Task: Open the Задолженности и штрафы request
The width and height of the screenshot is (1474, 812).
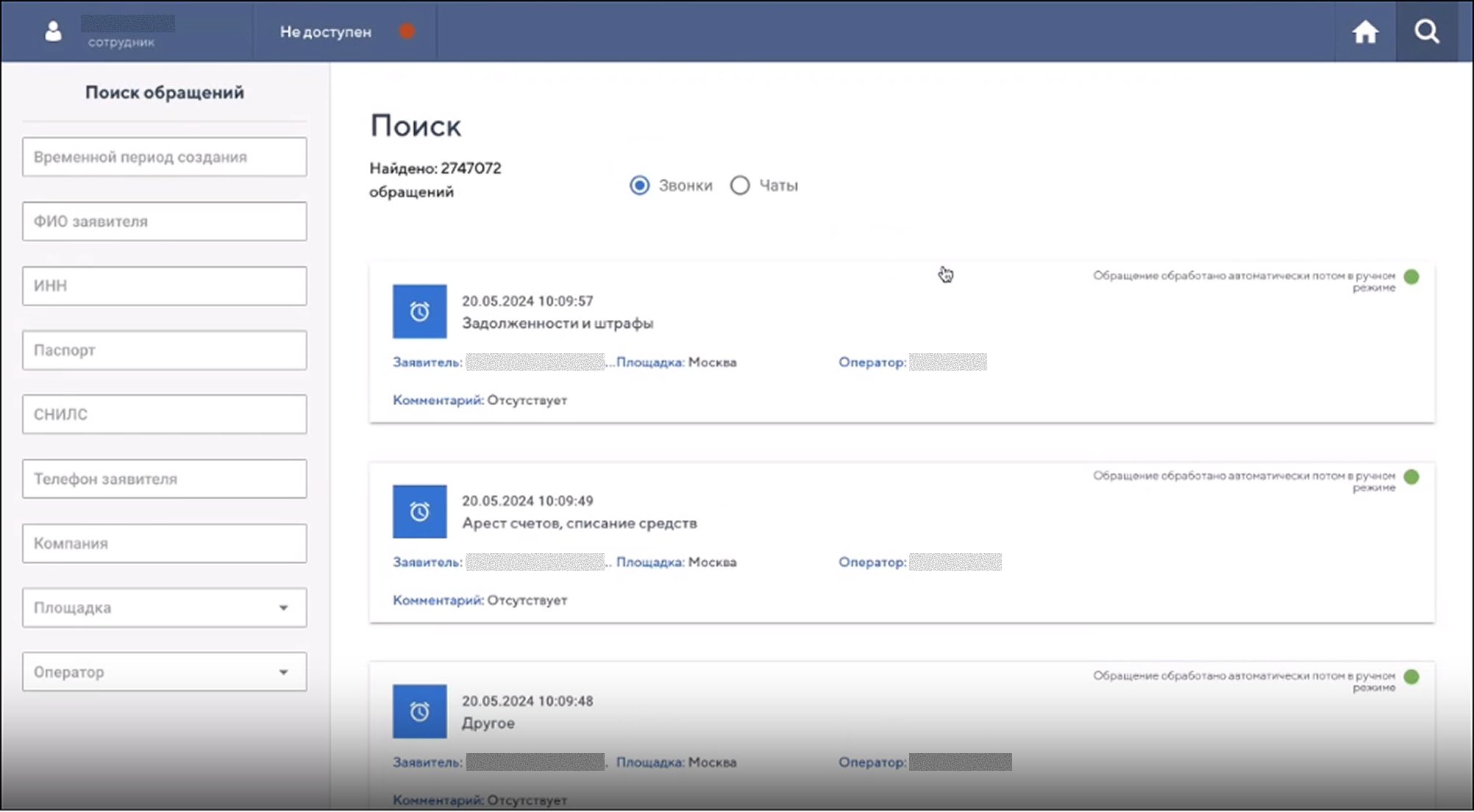Action: [x=557, y=324]
